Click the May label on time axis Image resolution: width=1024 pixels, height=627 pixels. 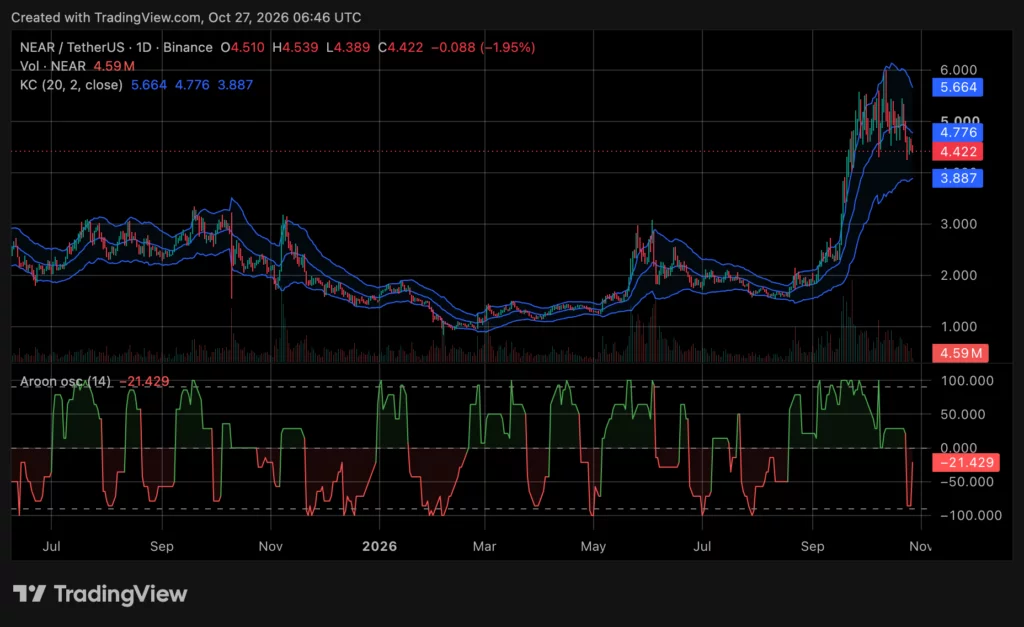tap(593, 546)
